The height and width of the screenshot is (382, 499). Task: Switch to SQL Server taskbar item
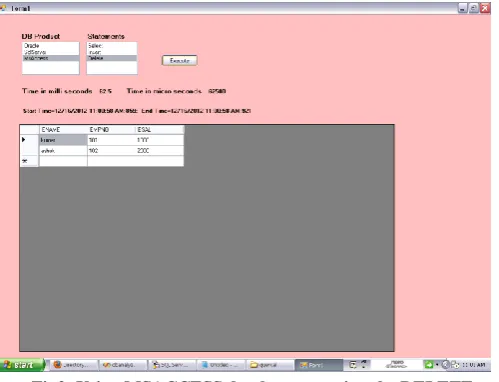[x=172, y=365]
